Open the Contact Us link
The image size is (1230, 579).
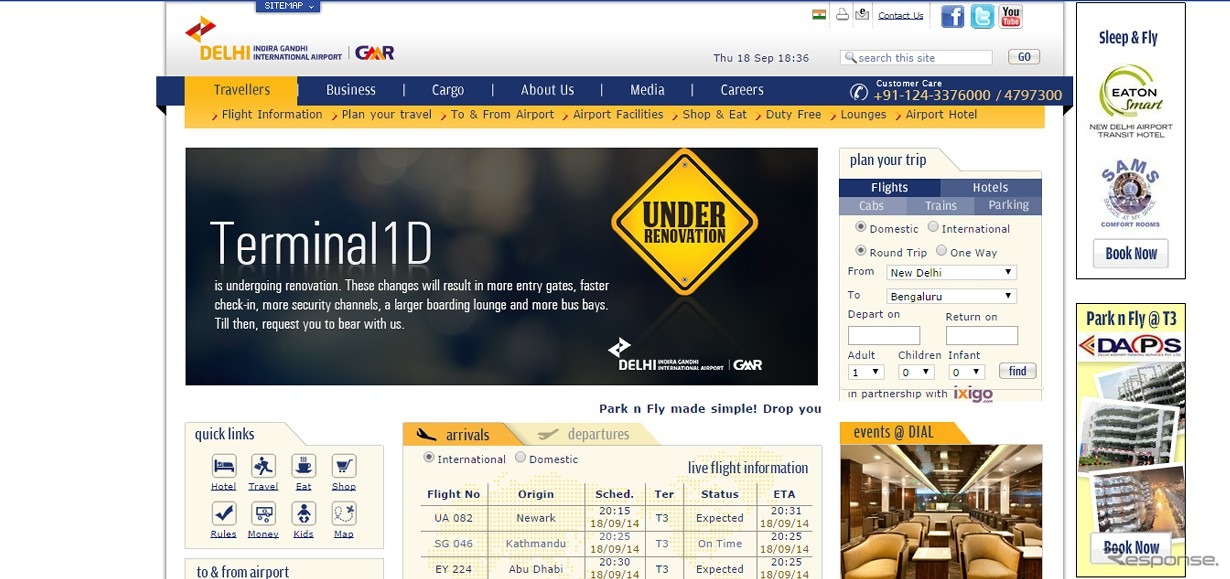901,15
